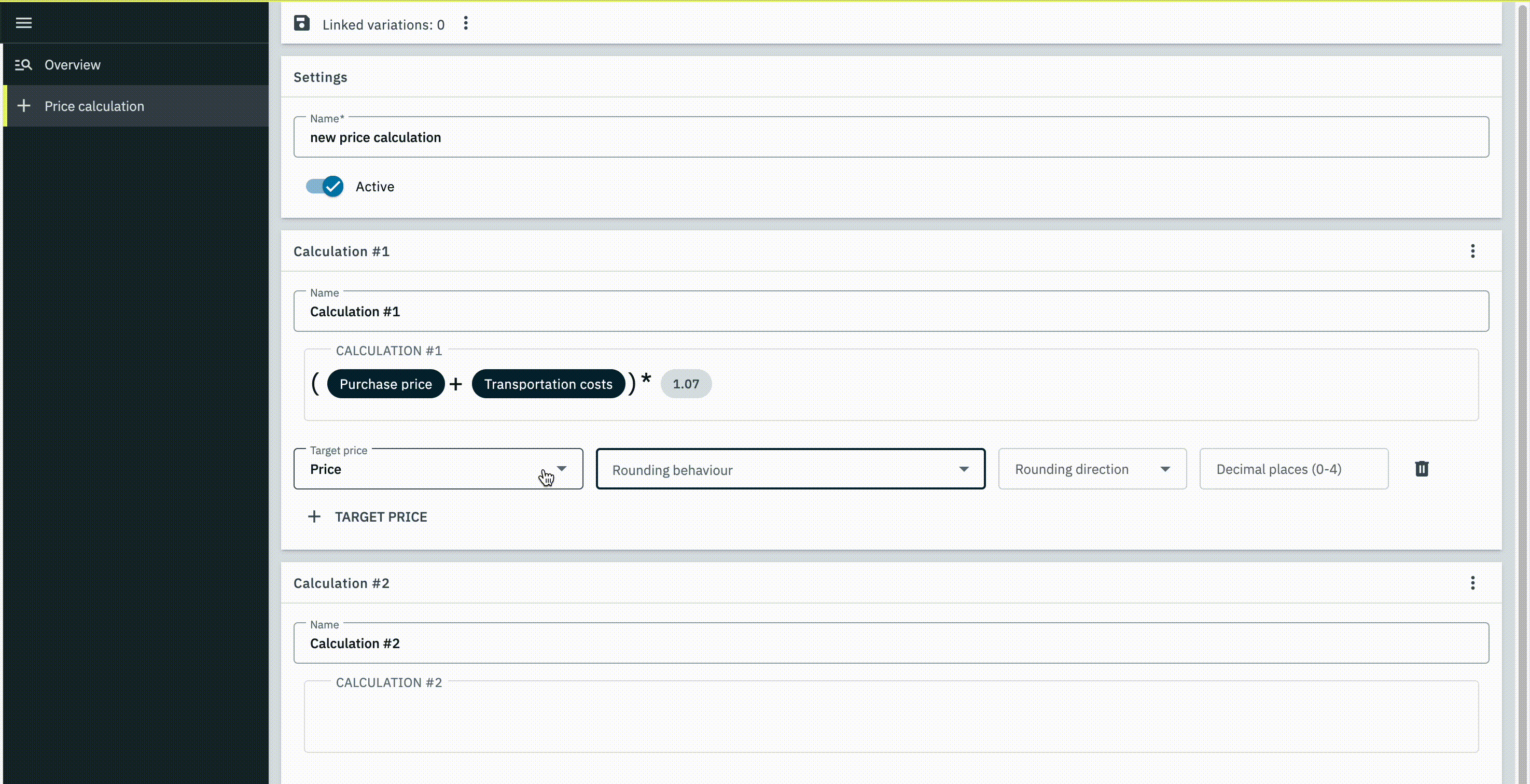Open Calculation #1 three-dot options menu
This screenshot has width=1530, height=784.
click(x=1472, y=251)
